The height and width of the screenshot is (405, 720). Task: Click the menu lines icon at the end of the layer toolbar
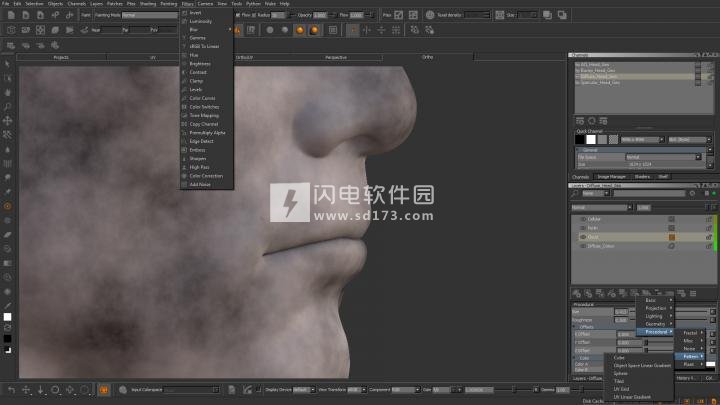(693, 293)
